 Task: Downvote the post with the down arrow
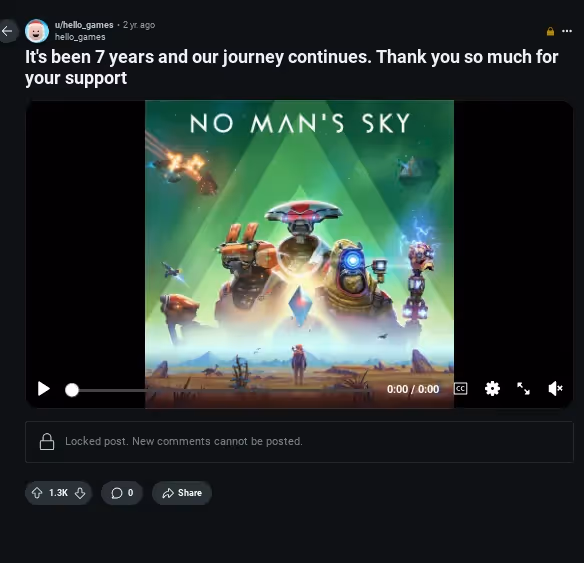(80, 493)
